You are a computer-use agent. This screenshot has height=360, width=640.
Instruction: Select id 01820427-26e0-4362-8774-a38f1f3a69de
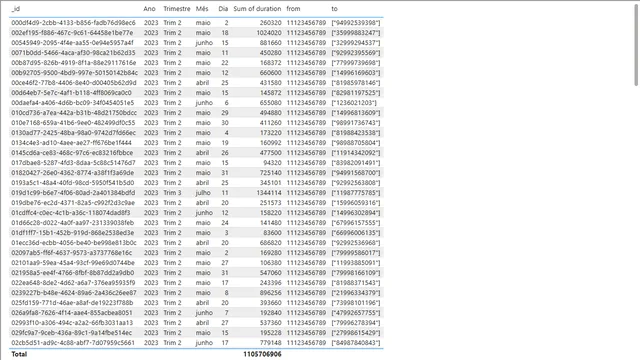tap(73, 173)
